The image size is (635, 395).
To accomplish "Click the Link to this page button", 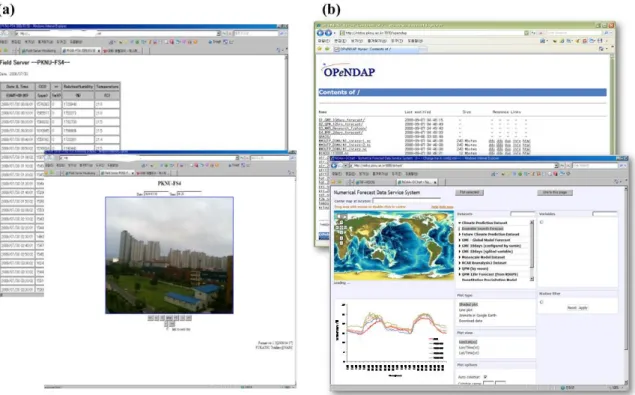I will [555, 192].
